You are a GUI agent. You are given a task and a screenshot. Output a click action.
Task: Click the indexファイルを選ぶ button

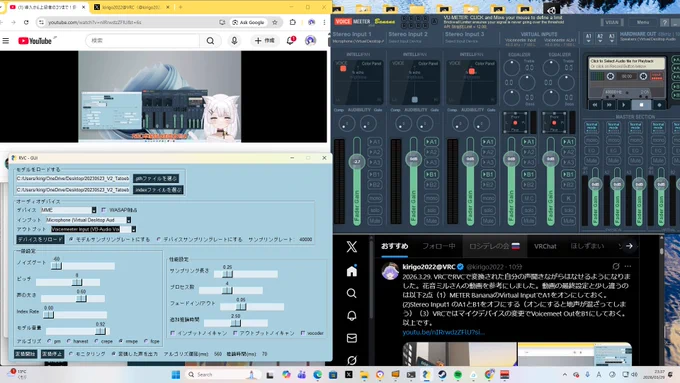pos(158,190)
